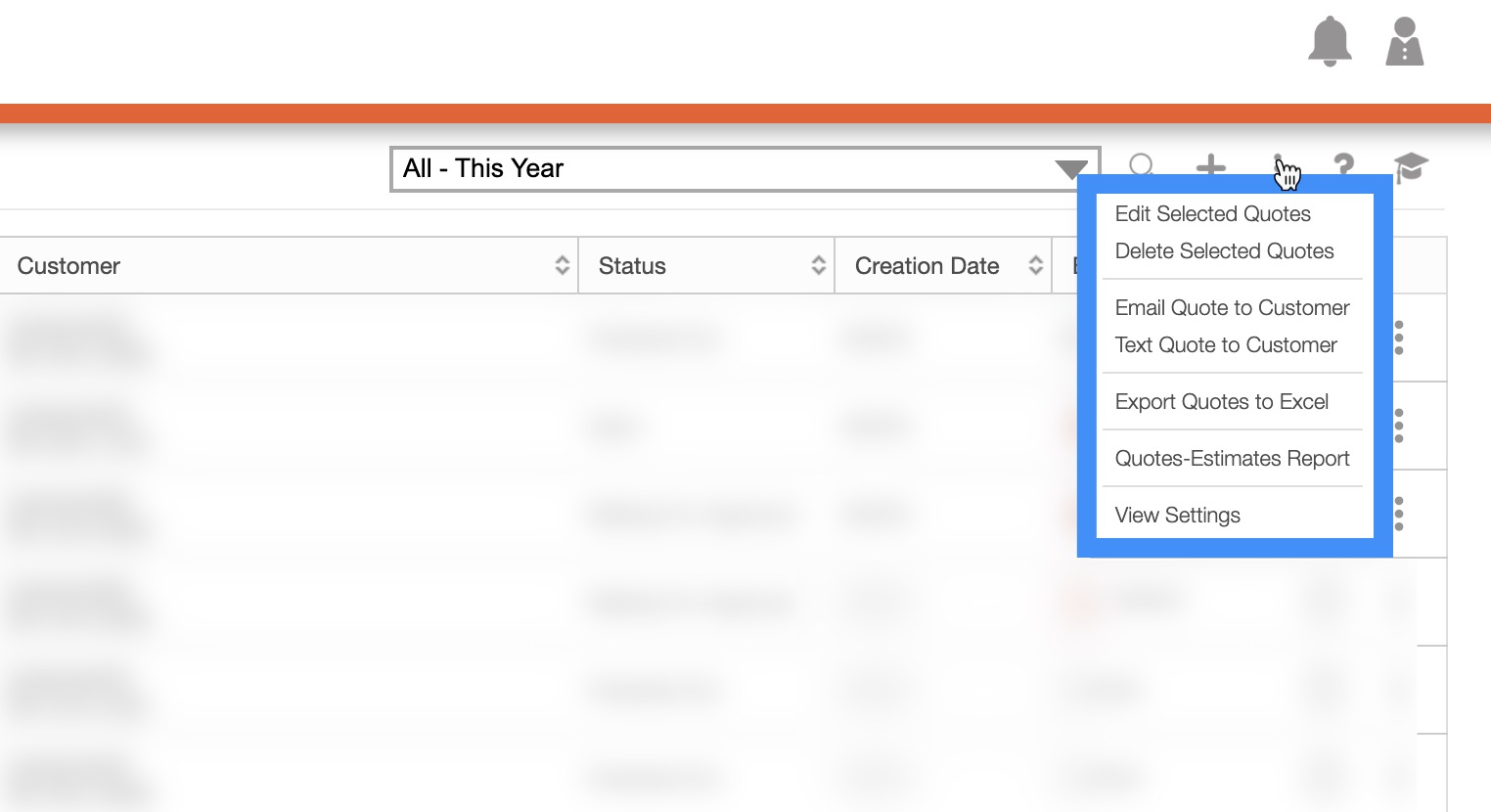The image size is (1491, 812).
Task: Open second row's three-dot actions menu
Action: coord(1399,426)
